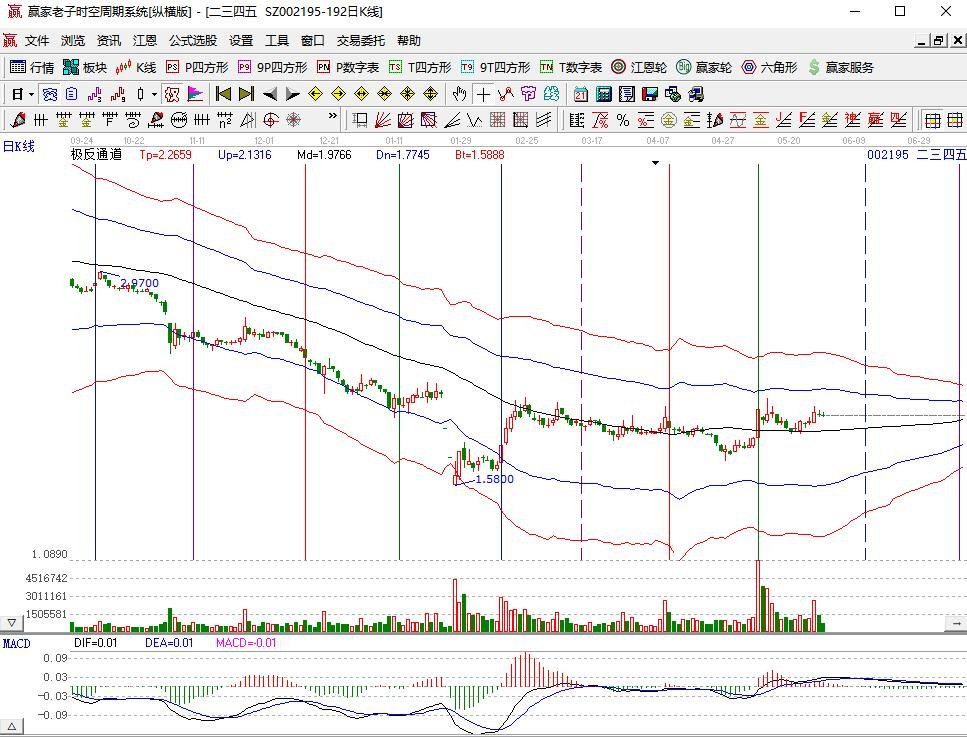This screenshot has height=737, width=967.
Task: Click the clipboard notes icon
Action: tap(72, 94)
